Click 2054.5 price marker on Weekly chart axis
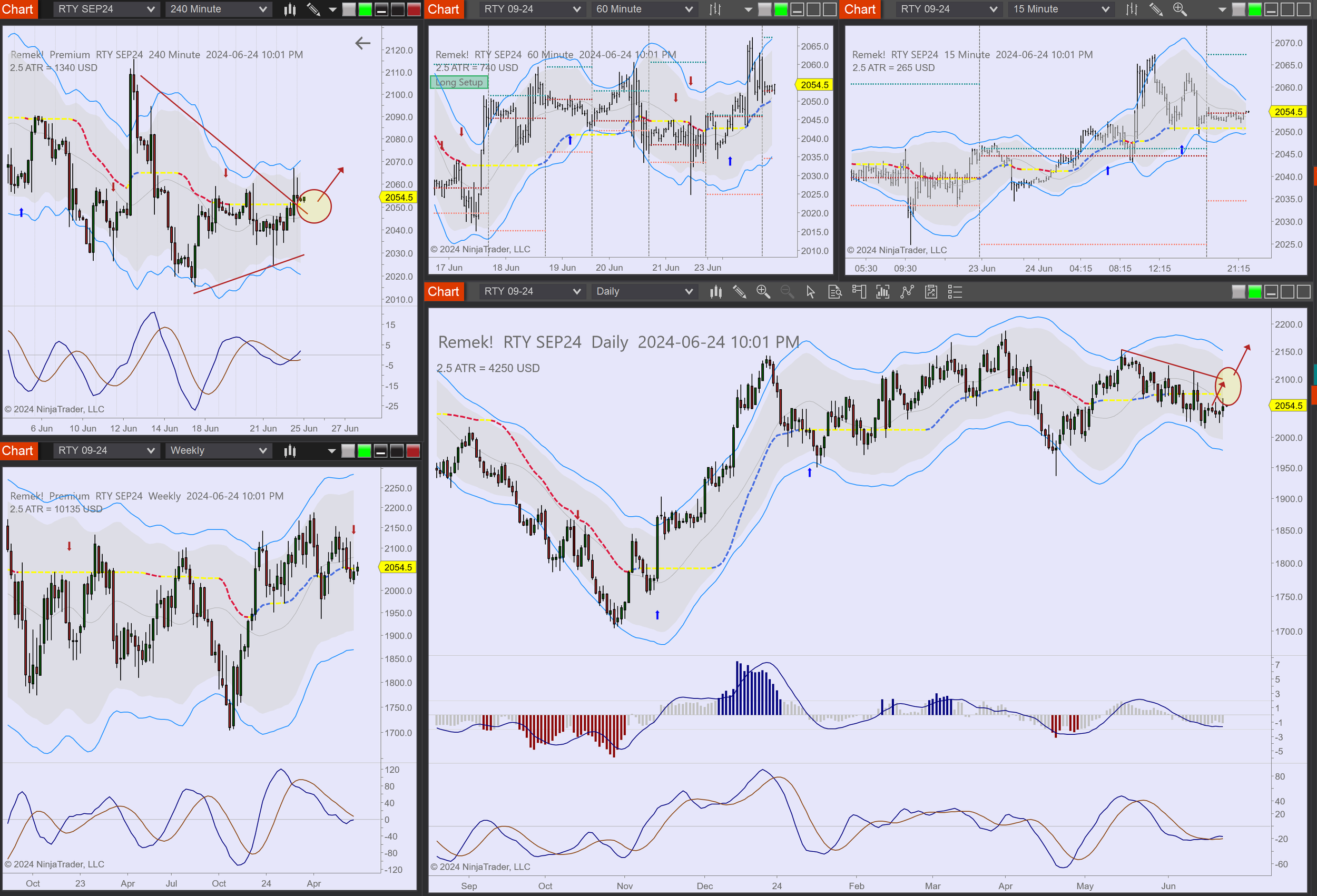 coord(398,567)
